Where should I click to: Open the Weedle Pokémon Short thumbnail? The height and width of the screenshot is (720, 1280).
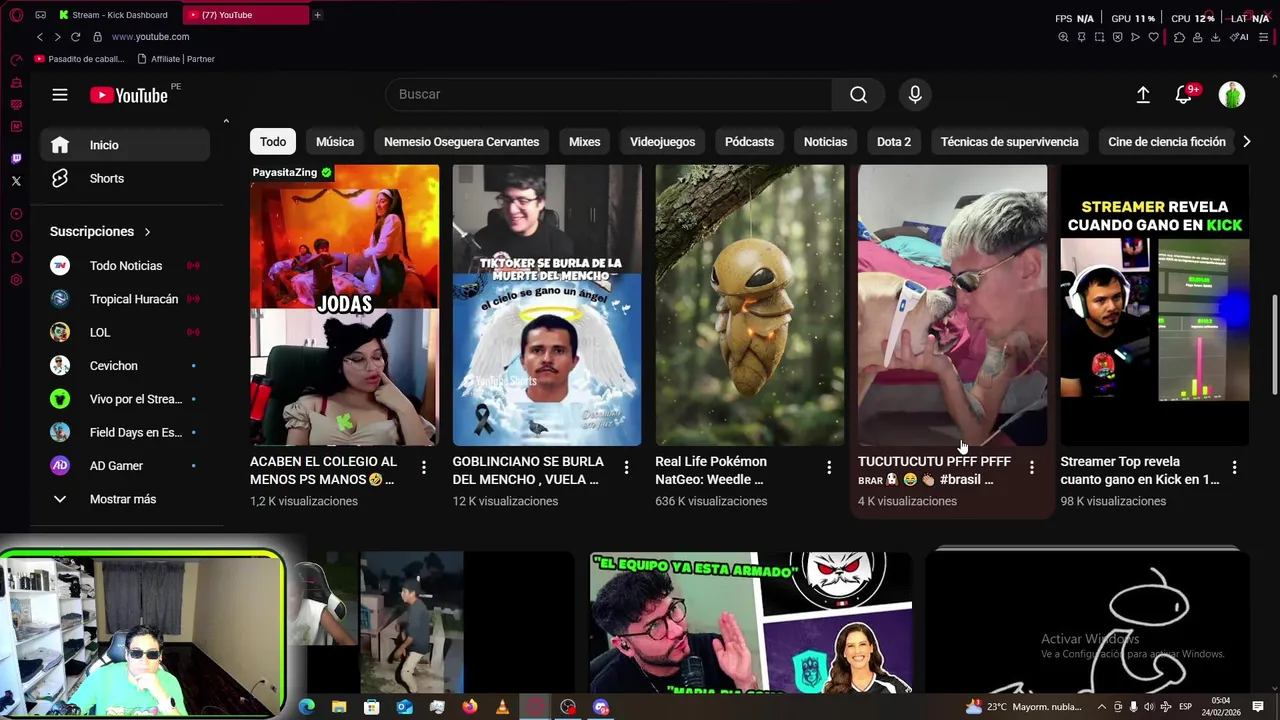click(750, 305)
